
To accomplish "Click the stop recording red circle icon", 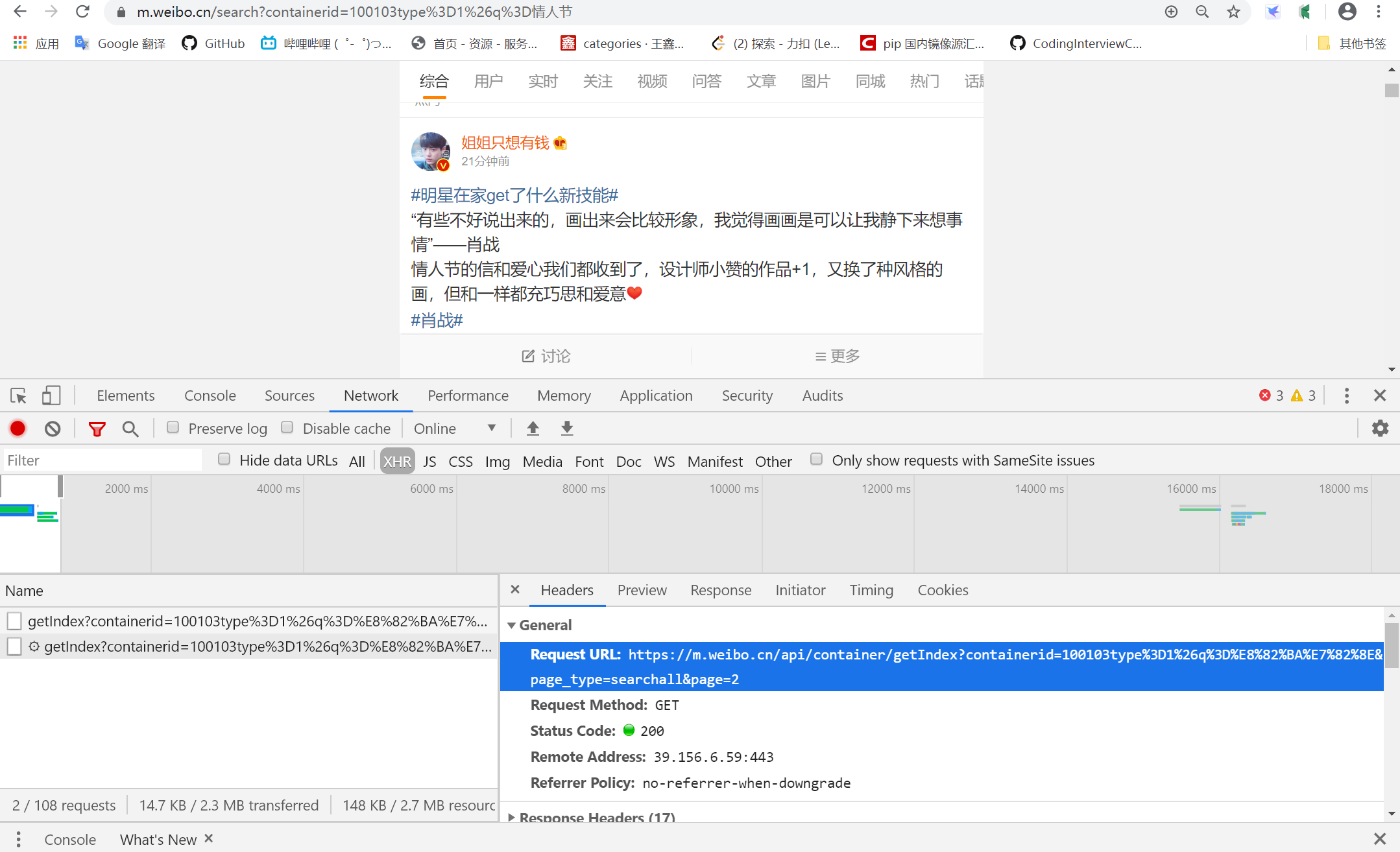I will [x=20, y=428].
